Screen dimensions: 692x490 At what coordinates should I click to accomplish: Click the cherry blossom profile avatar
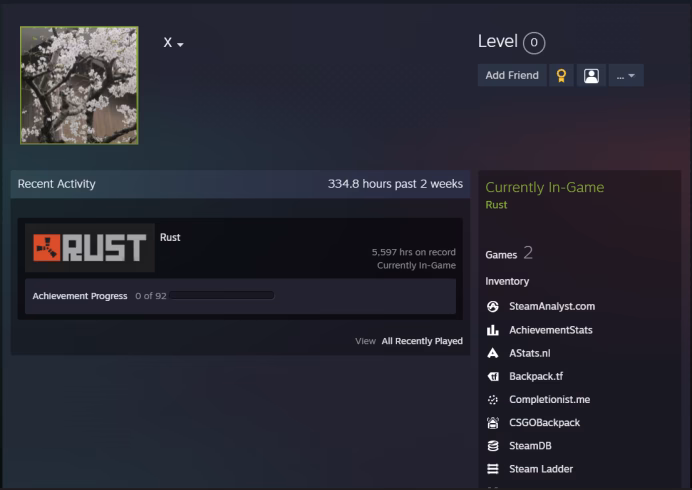click(79, 85)
